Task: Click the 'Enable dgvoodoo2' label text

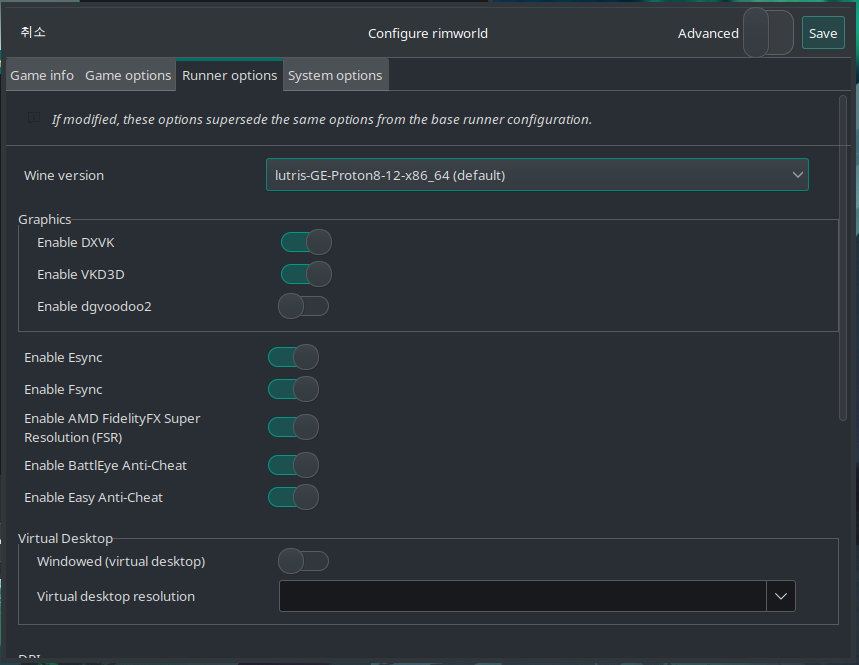Action: pyautogui.click(x=94, y=306)
